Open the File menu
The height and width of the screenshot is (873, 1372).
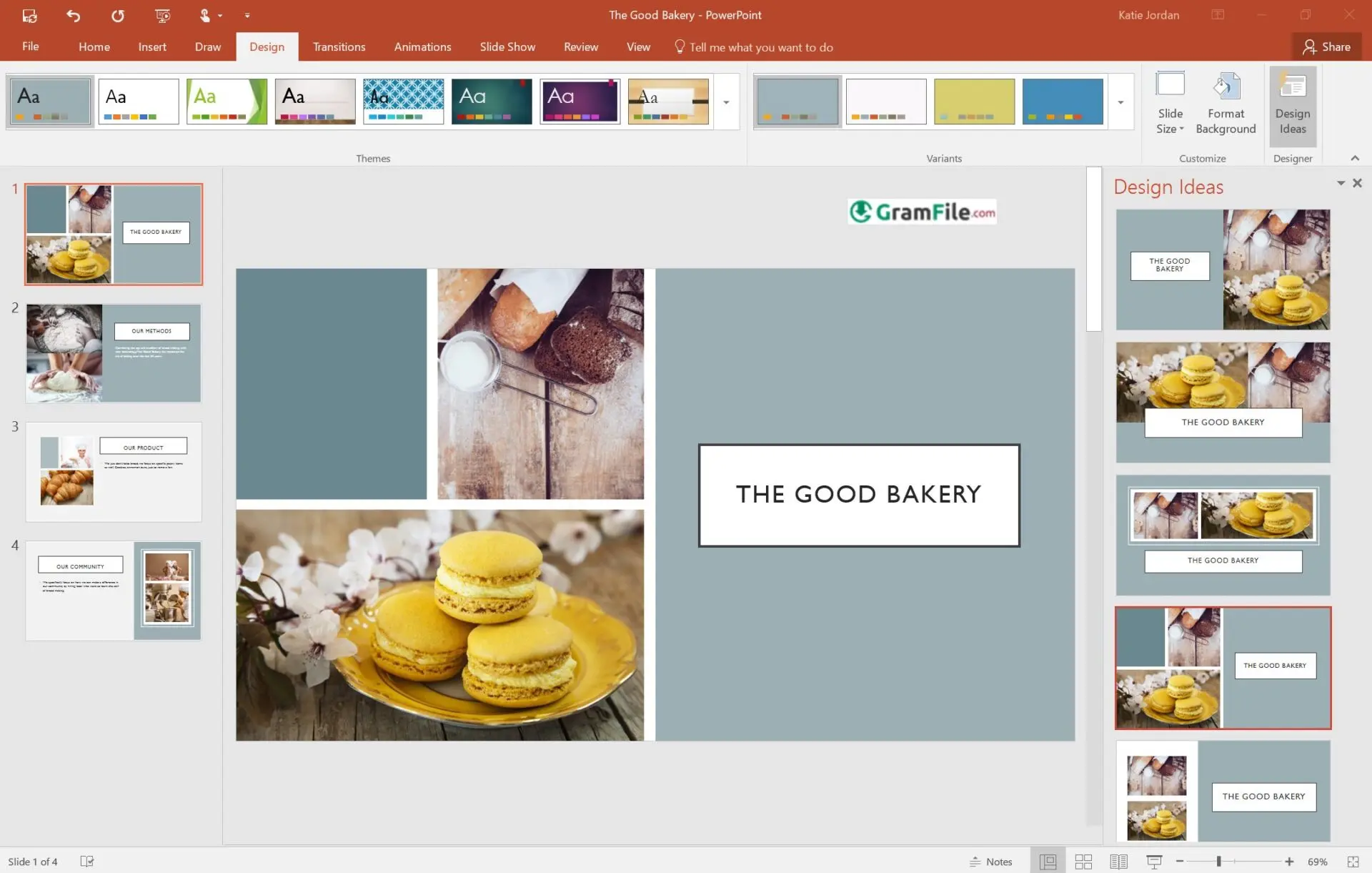pos(30,46)
